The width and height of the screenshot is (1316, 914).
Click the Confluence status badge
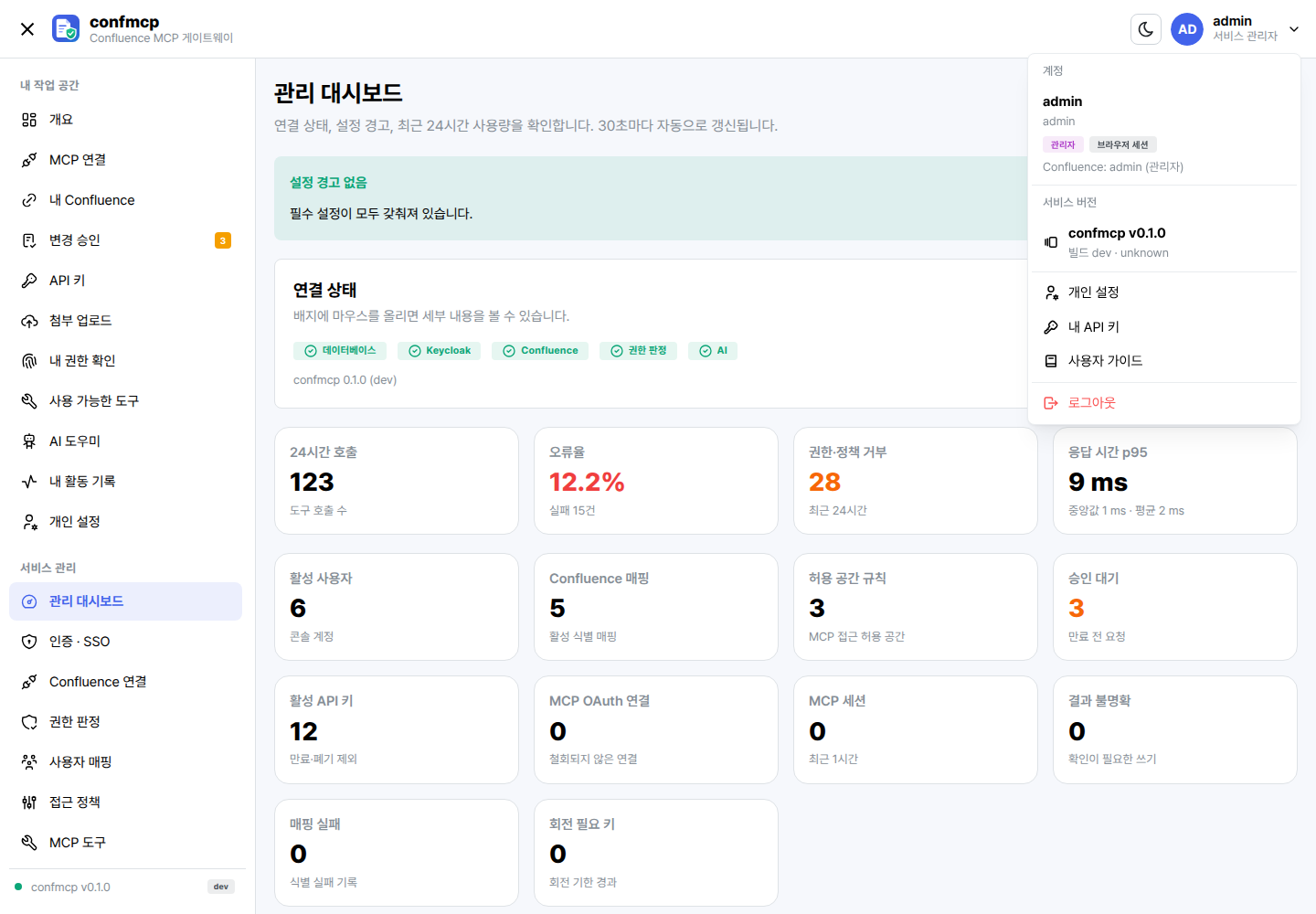[540, 351]
